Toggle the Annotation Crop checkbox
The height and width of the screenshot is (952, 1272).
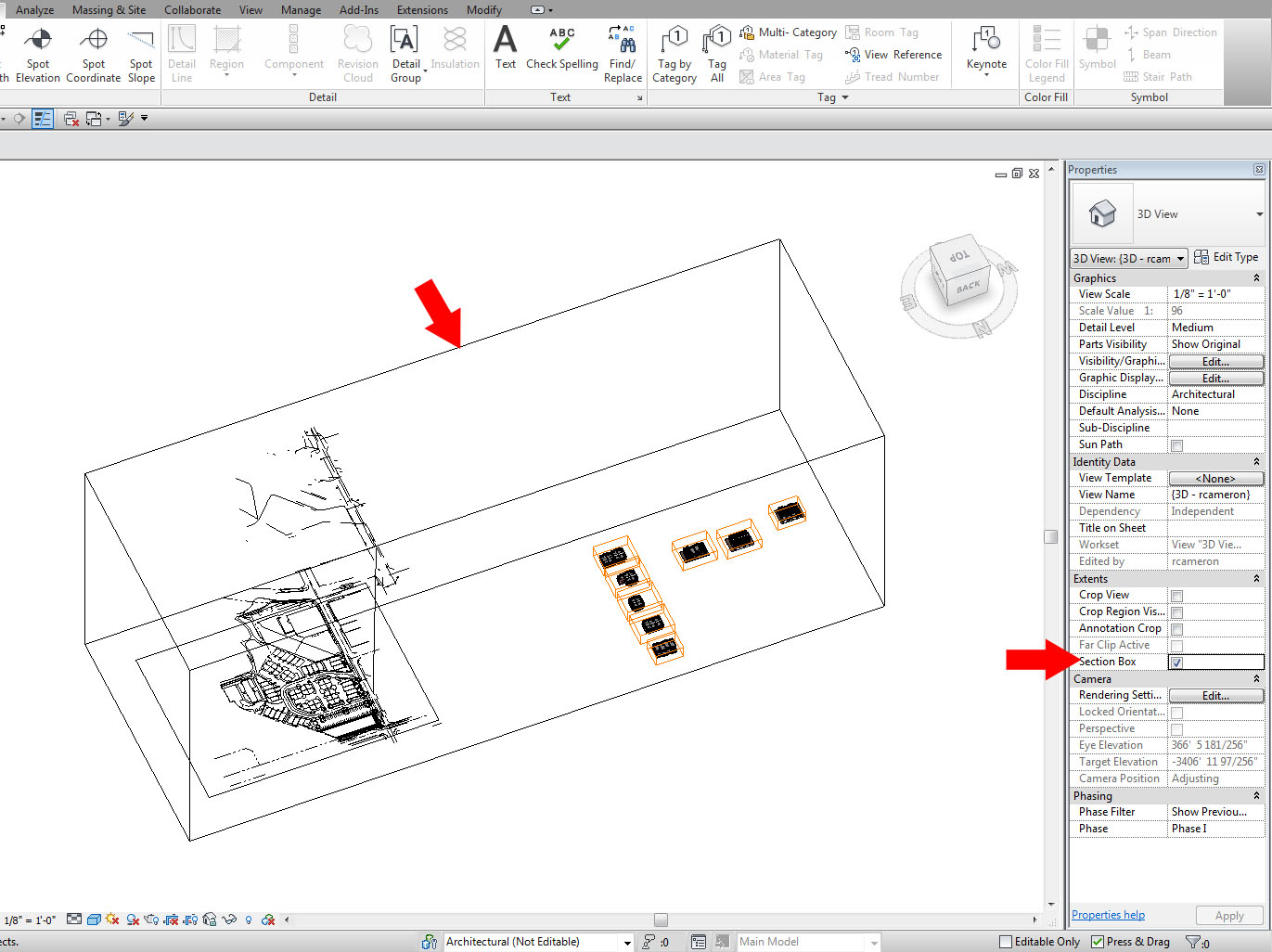point(1176,629)
